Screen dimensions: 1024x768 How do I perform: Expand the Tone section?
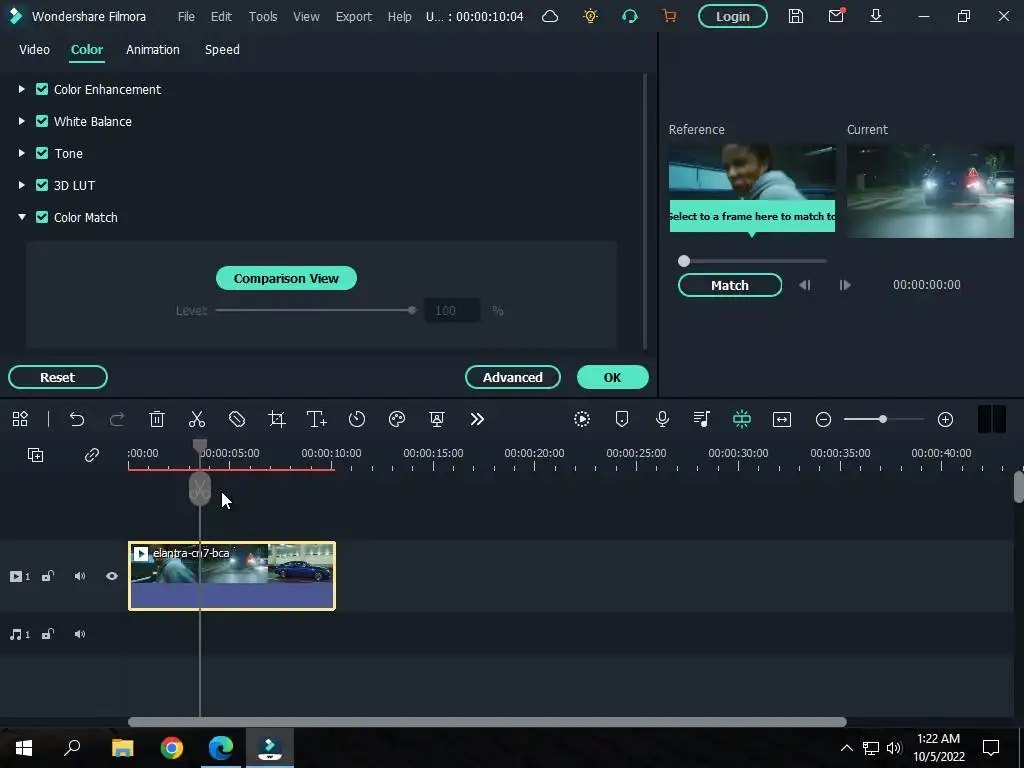point(22,153)
